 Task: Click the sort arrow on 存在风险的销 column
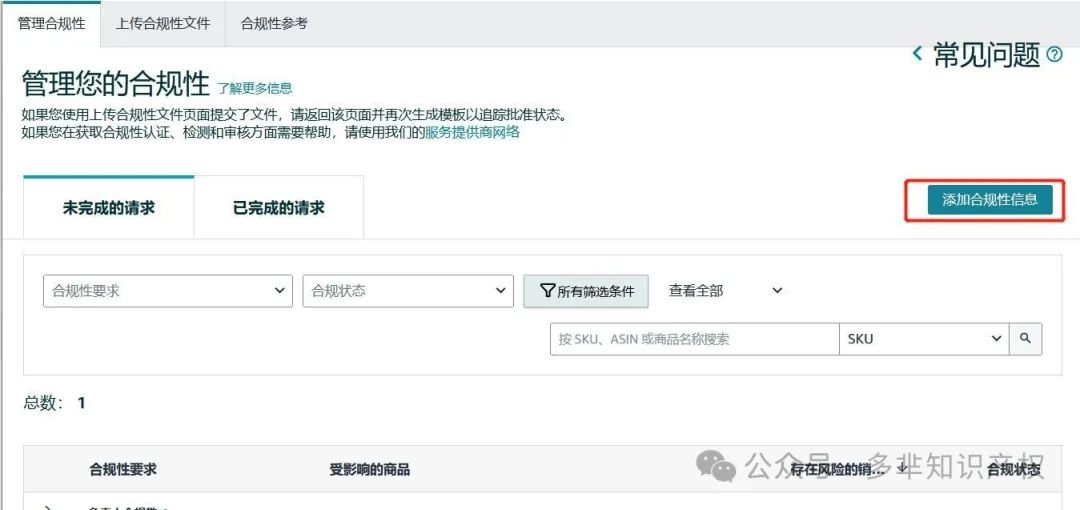tap(903, 468)
